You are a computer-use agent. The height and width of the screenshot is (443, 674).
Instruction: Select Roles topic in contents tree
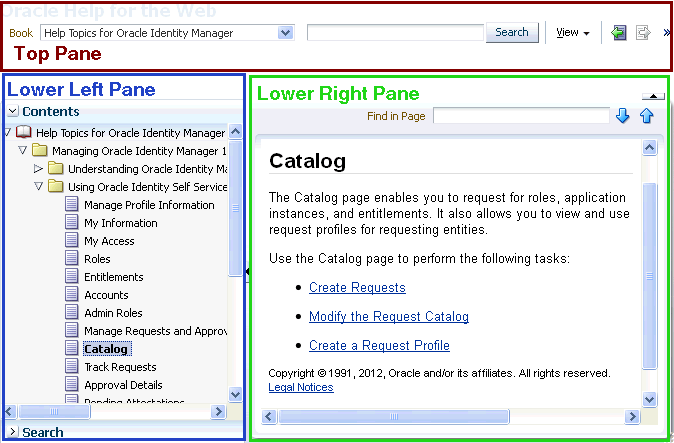click(x=97, y=259)
